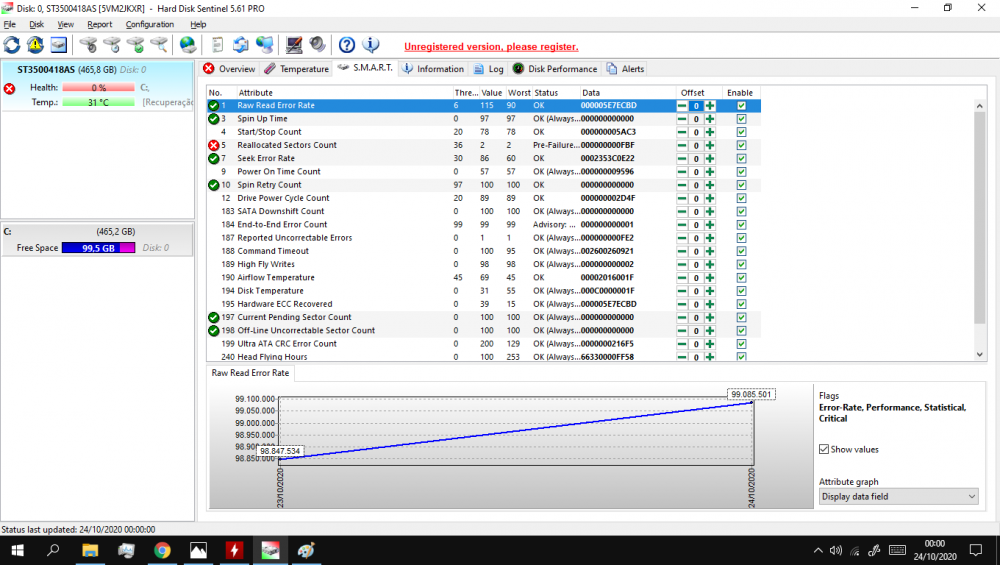Screen dimensions: 1000x565
Task: Click the refresh disk information toolbar icon
Action: coord(12,45)
